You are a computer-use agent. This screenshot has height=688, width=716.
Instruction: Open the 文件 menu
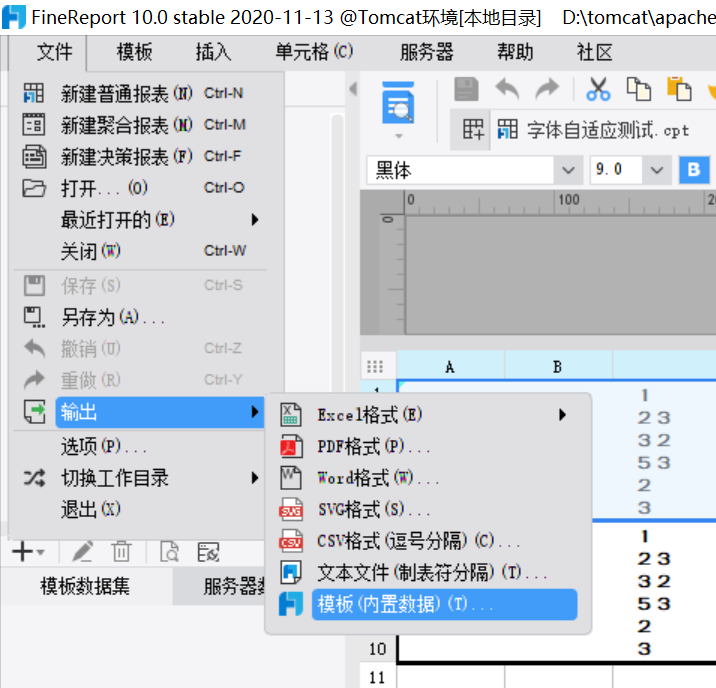coord(54,52)
